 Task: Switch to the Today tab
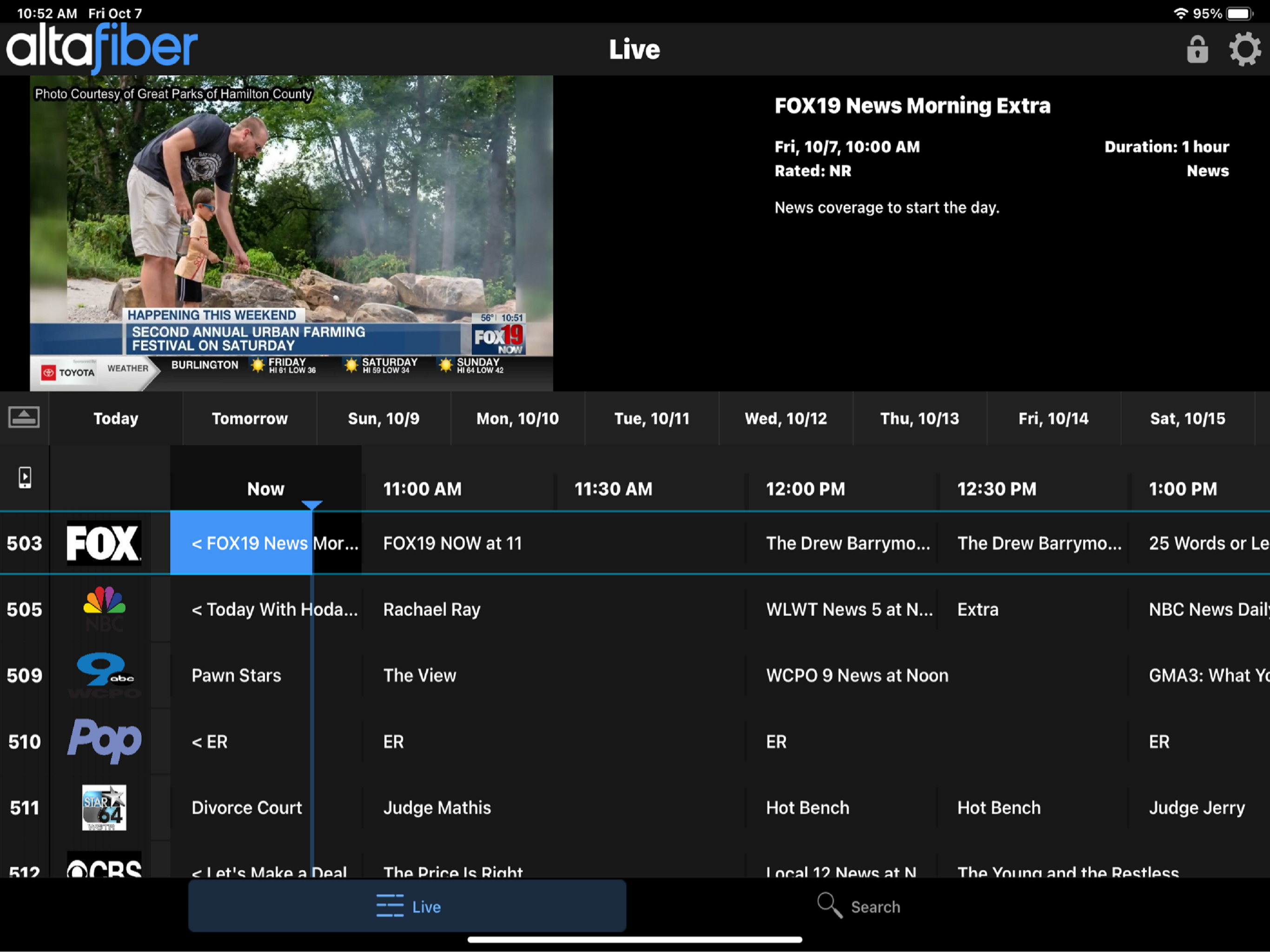pos(116,418)
